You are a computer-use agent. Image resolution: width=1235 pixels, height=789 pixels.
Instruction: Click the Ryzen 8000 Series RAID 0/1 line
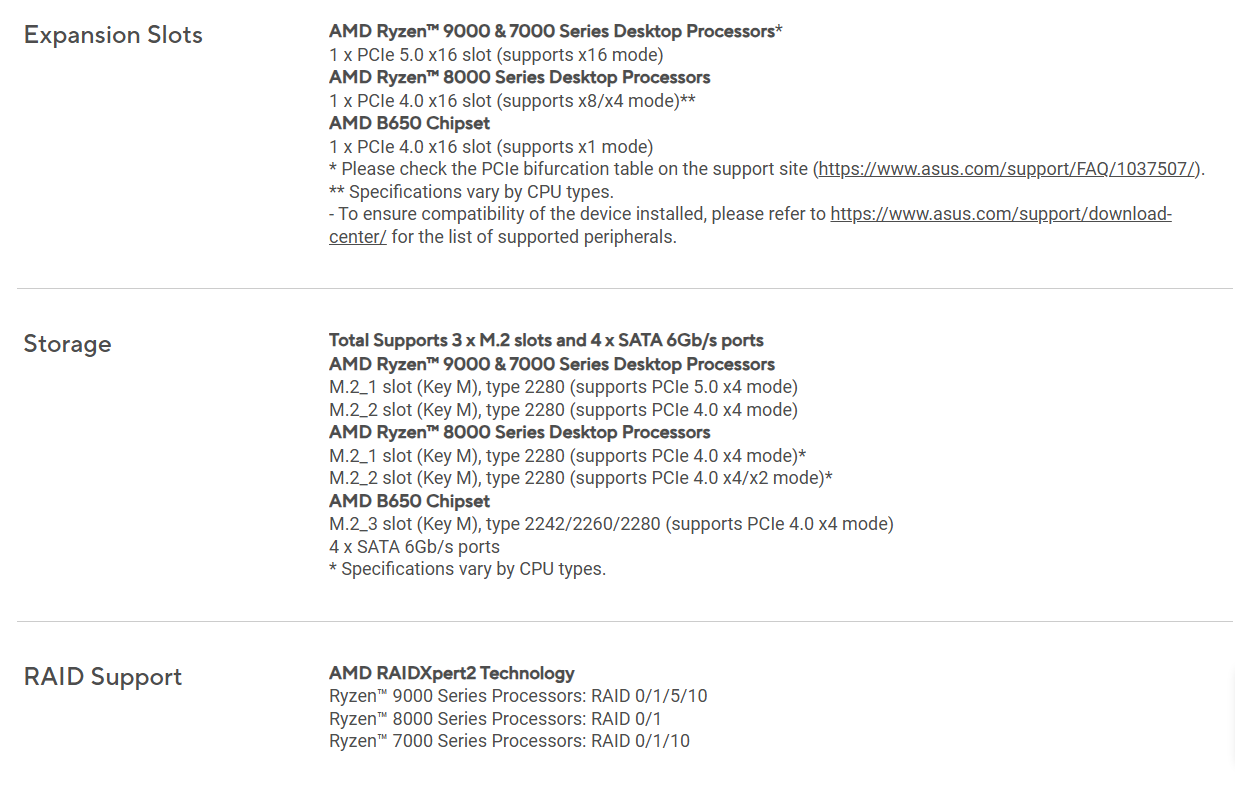click(495, 719)
